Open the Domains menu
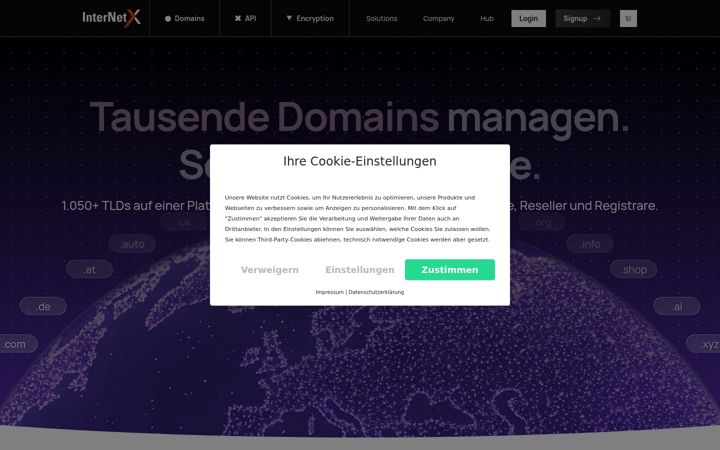The height and width of the screenshot is (450, 720). tap(185, 18)
